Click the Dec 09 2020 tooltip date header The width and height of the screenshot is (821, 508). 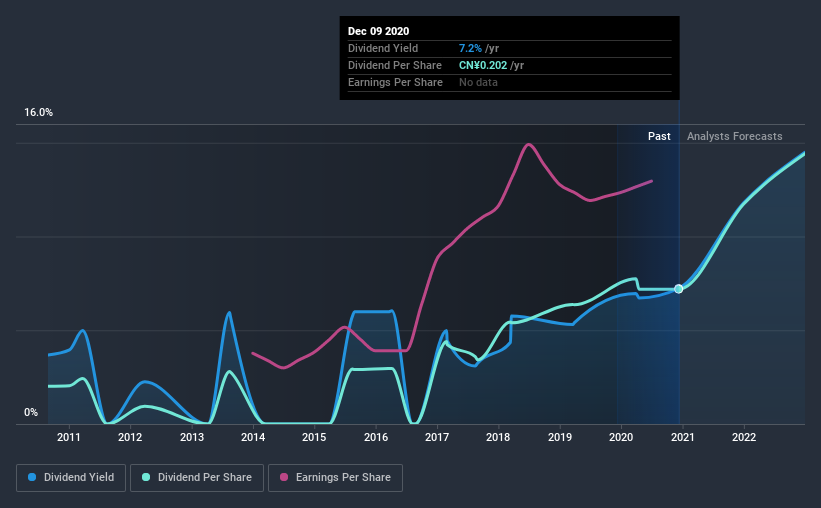coord(379,31)
